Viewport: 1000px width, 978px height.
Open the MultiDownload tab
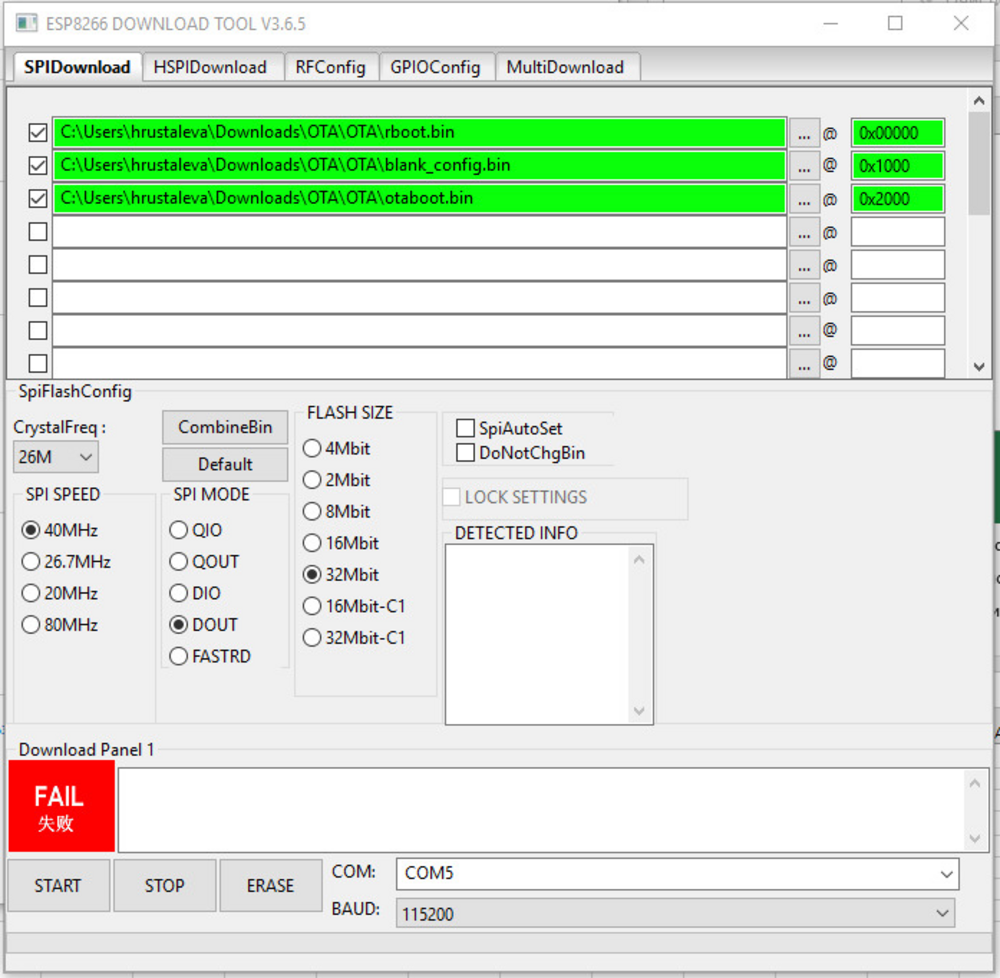pos(566,67)
